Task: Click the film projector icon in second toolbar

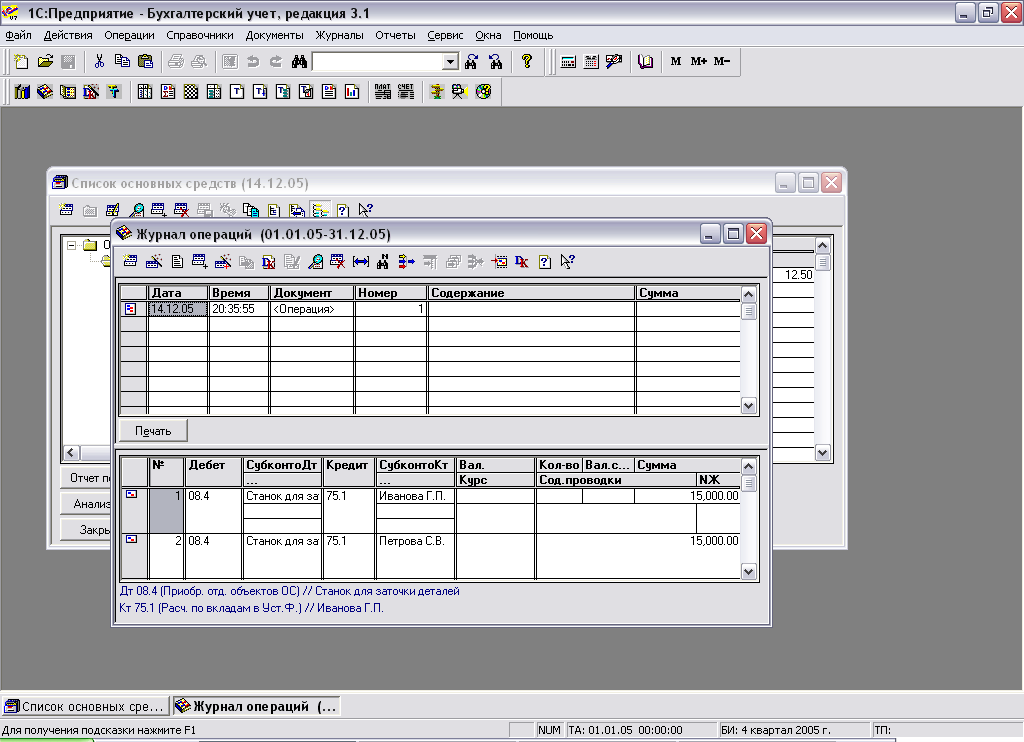Action: pos(459,92)
